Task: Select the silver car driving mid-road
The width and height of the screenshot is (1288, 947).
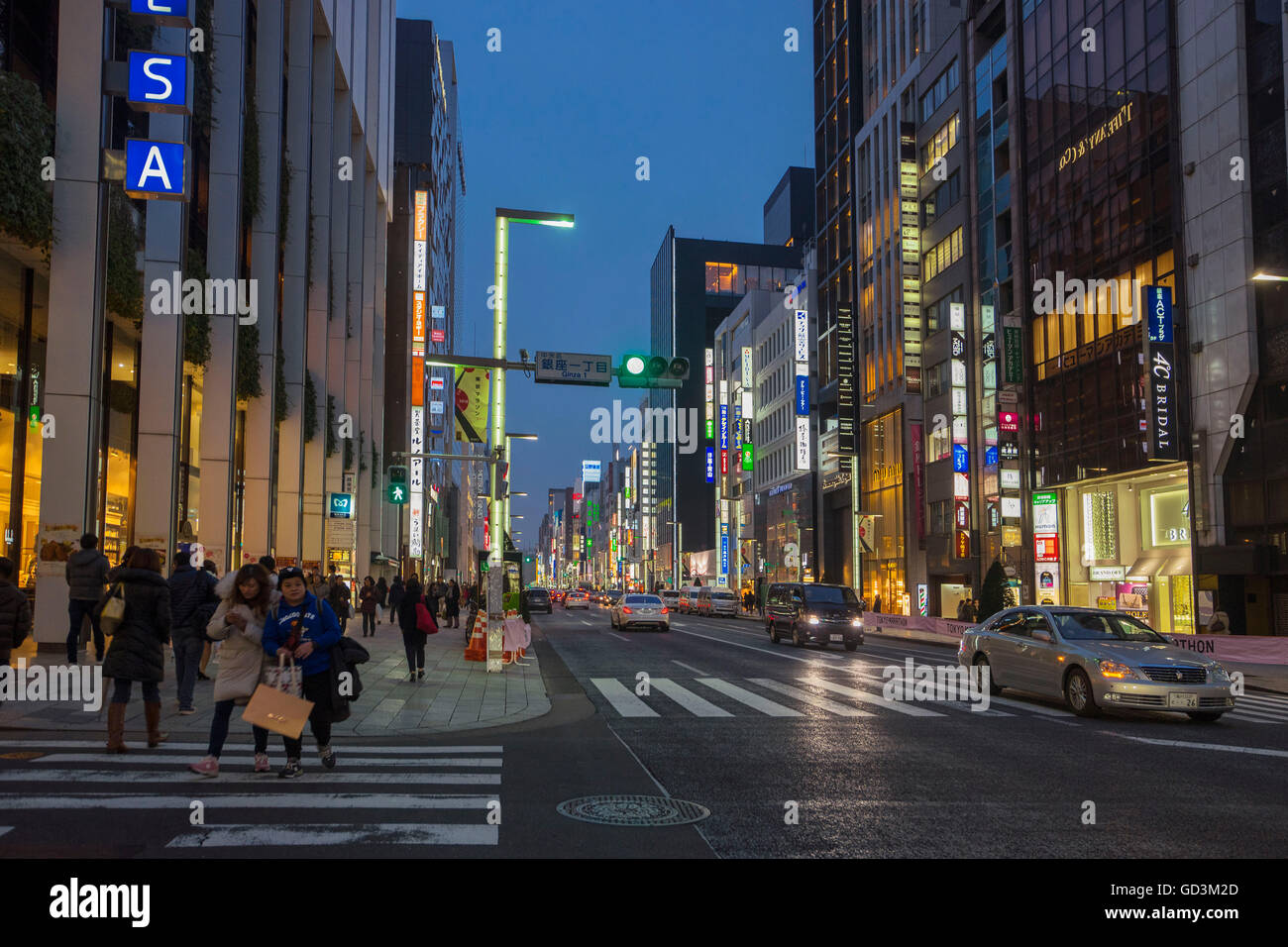Action: [x=640, y=611]
